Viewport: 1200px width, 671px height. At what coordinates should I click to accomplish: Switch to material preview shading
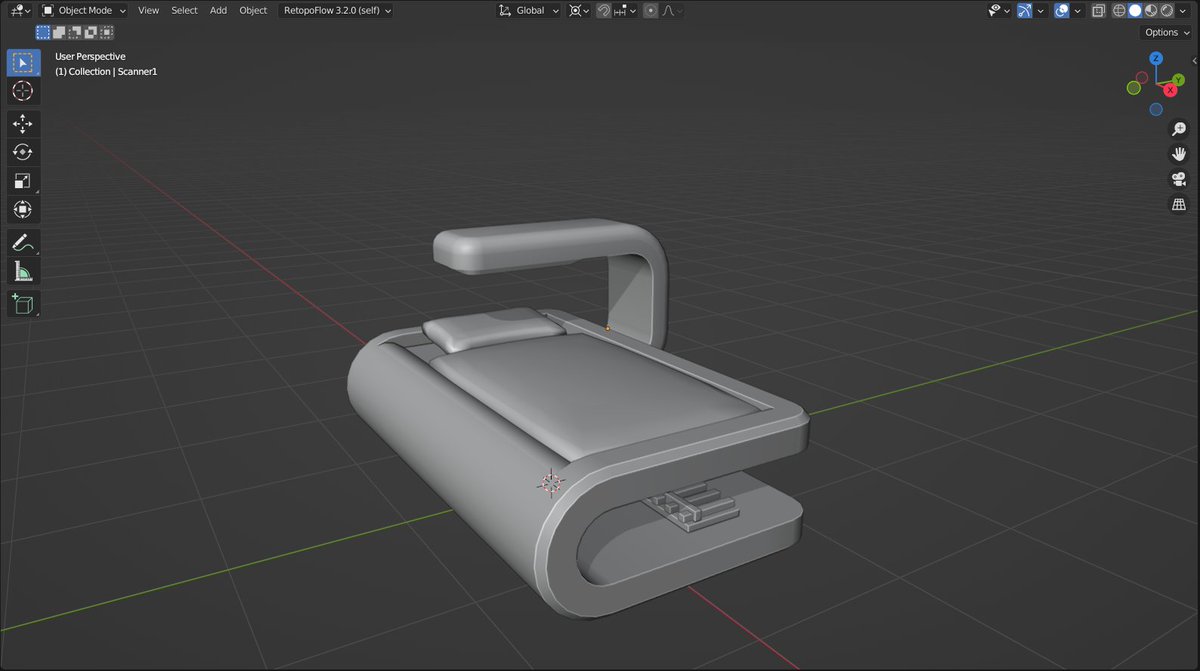[1150, 10]
